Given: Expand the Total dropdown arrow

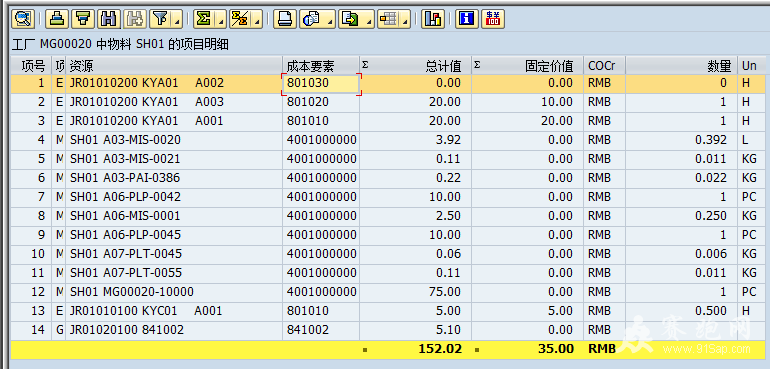Looking at the screenshot, I should pyautogui.click(x=221, y=20).
